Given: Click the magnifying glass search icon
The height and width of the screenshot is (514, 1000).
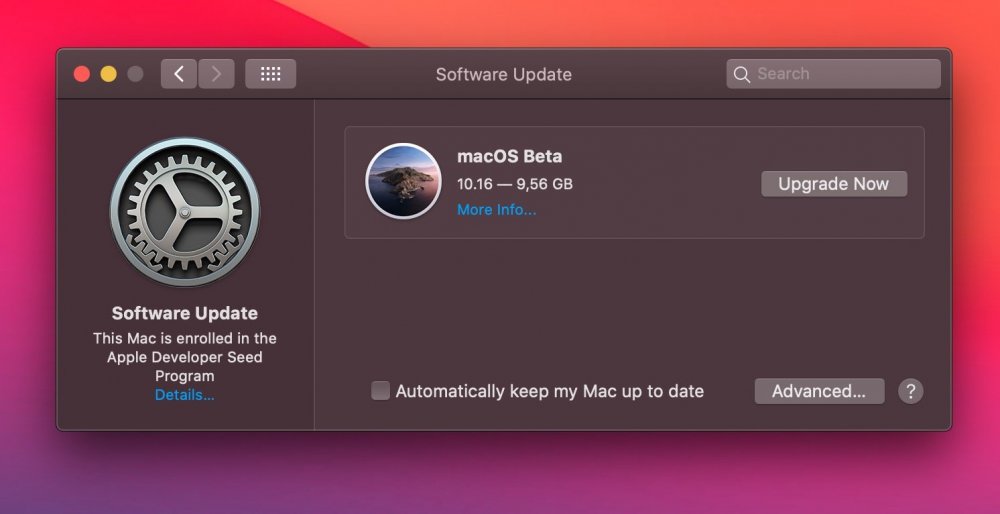Looking at the screenshot, I should click(x=741, y=75).
